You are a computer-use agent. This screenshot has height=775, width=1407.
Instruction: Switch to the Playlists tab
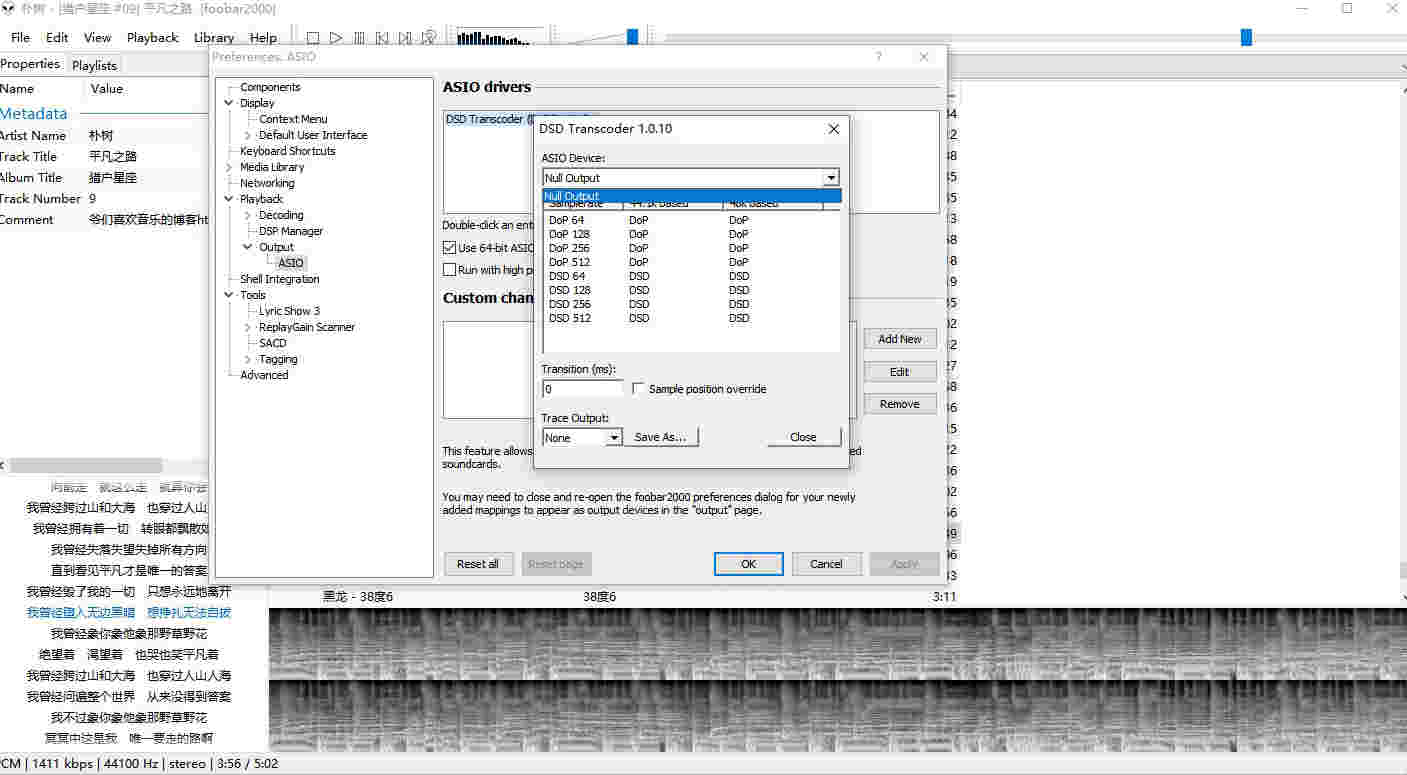[x=94, y=65]
